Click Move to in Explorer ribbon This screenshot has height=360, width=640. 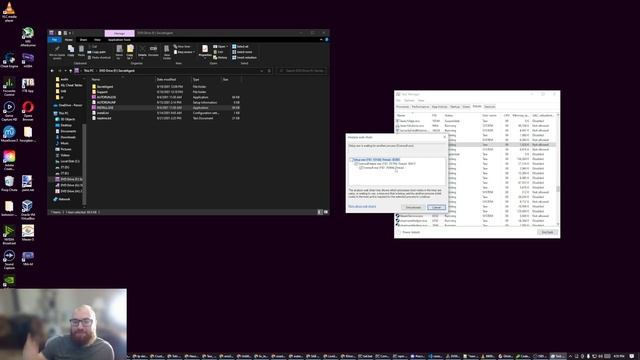tap(119, 52)
